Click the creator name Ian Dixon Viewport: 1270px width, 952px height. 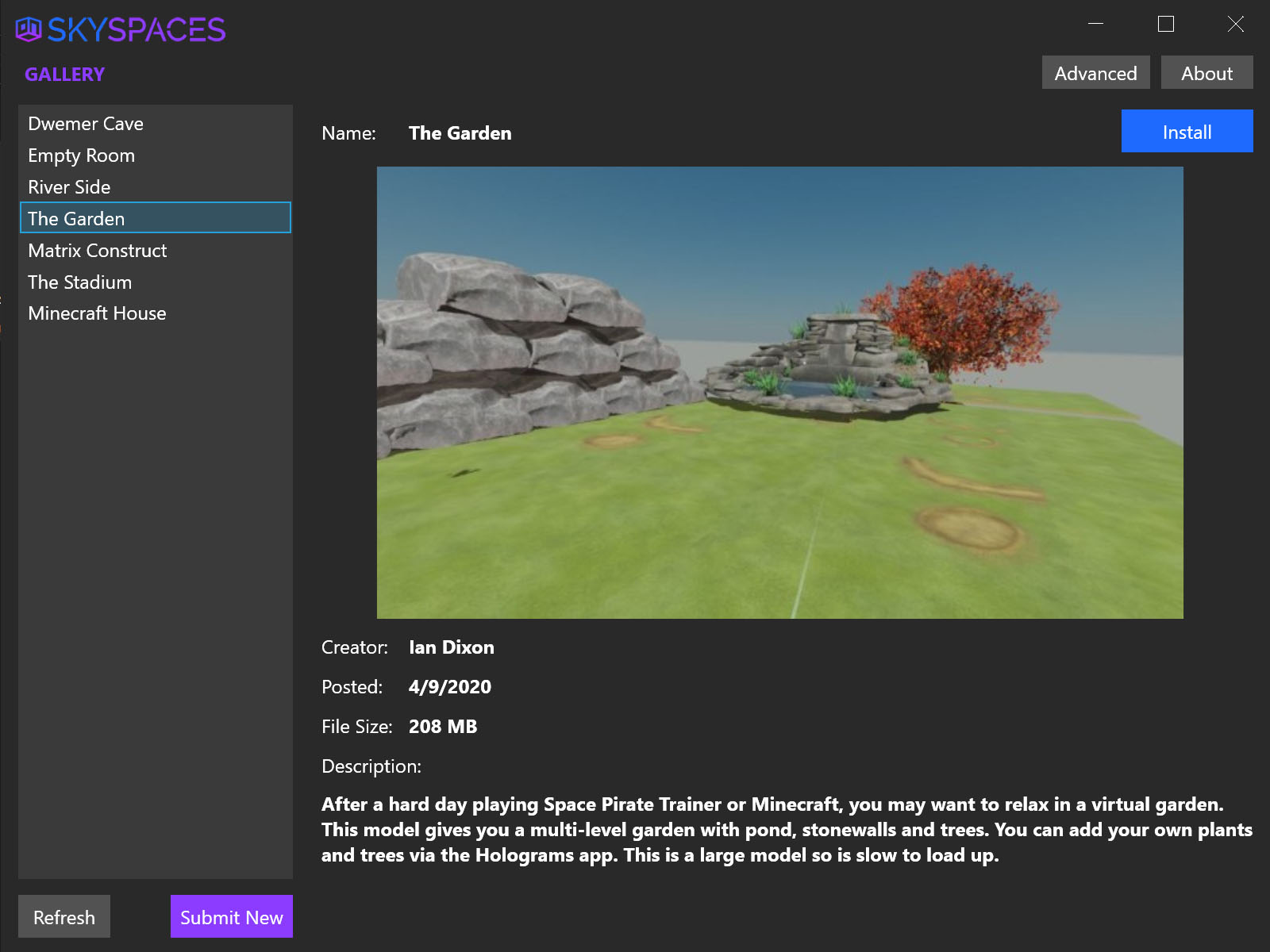[451, 647]
